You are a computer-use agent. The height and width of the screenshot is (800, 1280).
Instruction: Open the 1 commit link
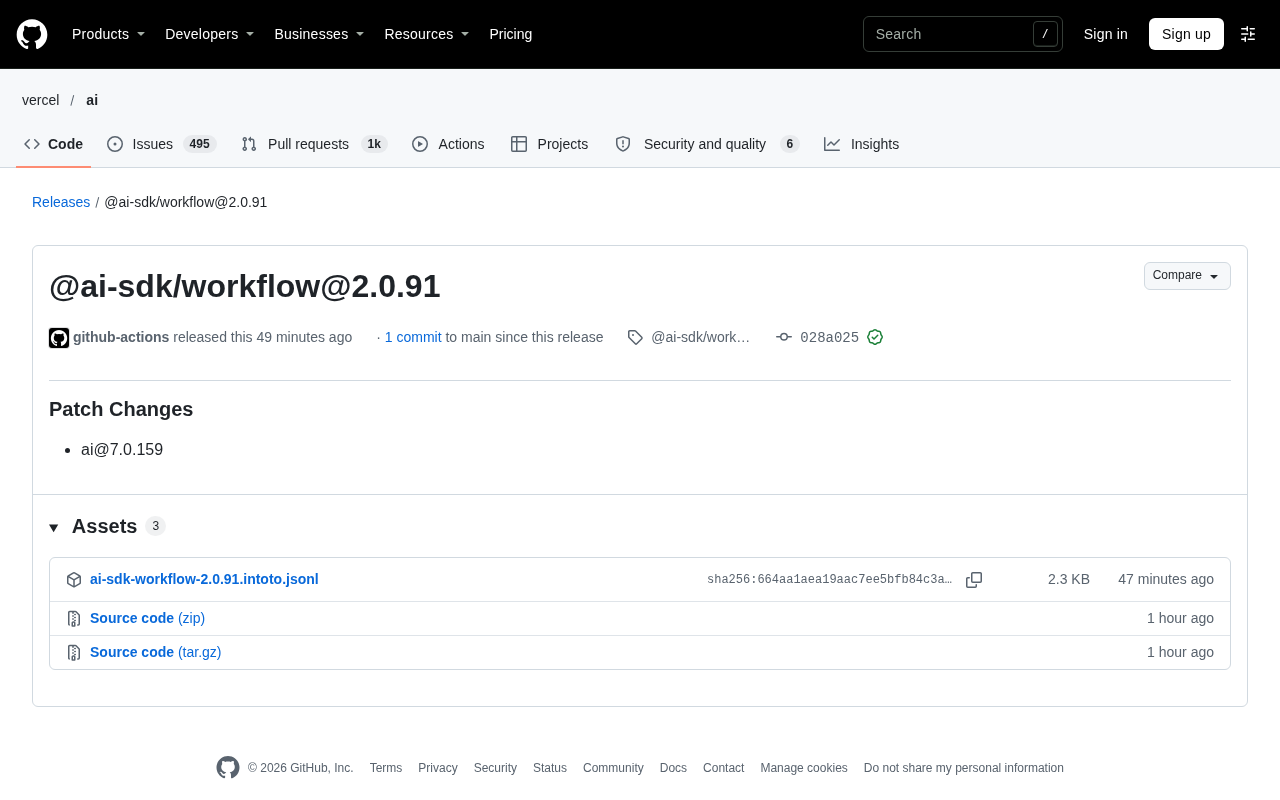point(413,337)
